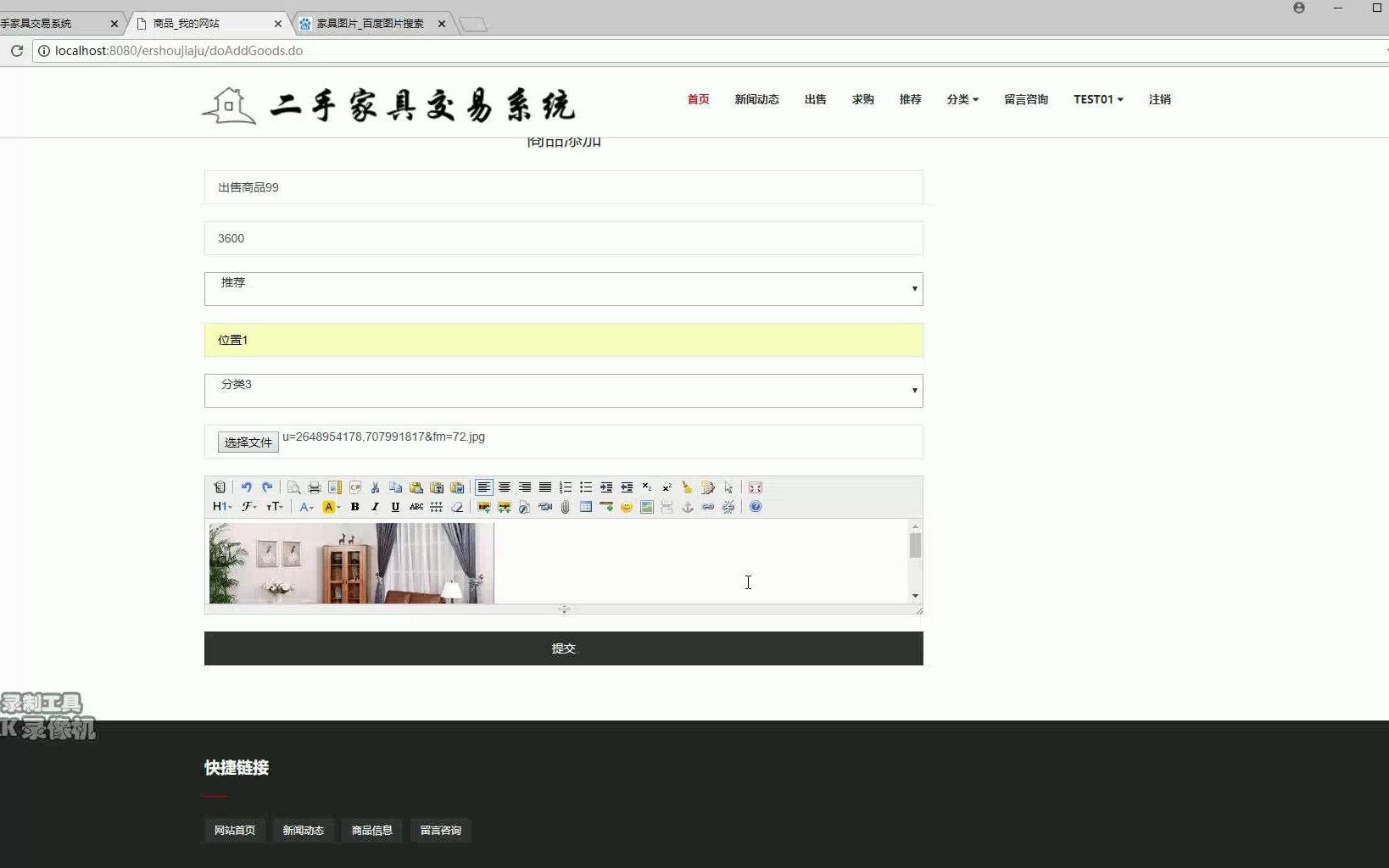Click the 注销 logout link

[x=1159, y=99]
